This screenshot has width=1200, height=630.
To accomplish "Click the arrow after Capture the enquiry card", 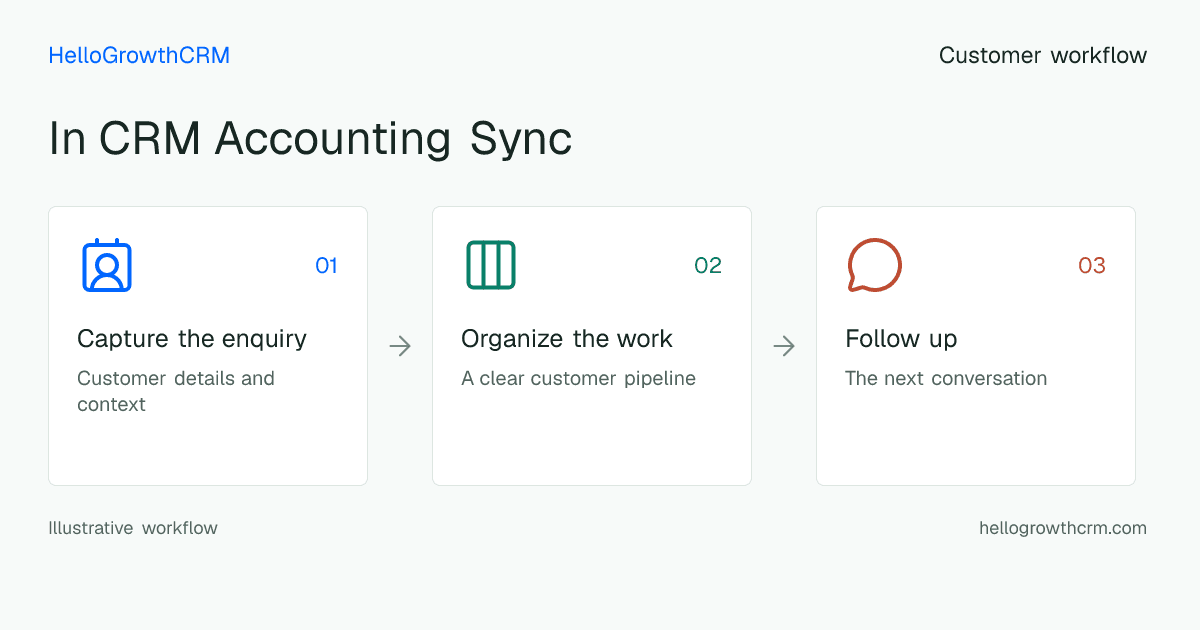I will (x=400, y=346).
